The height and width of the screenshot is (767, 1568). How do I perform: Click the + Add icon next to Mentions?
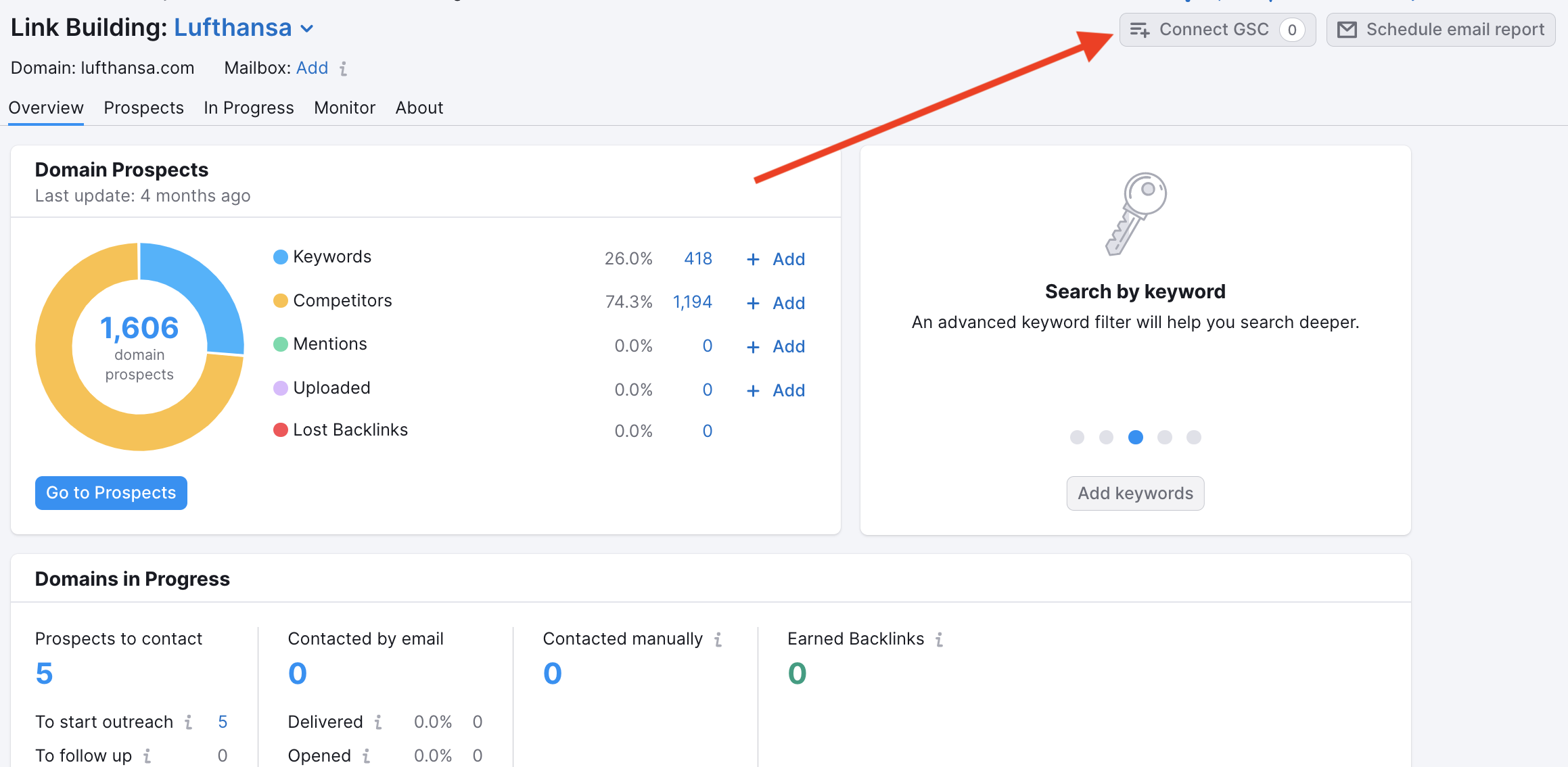pos(752,346)
